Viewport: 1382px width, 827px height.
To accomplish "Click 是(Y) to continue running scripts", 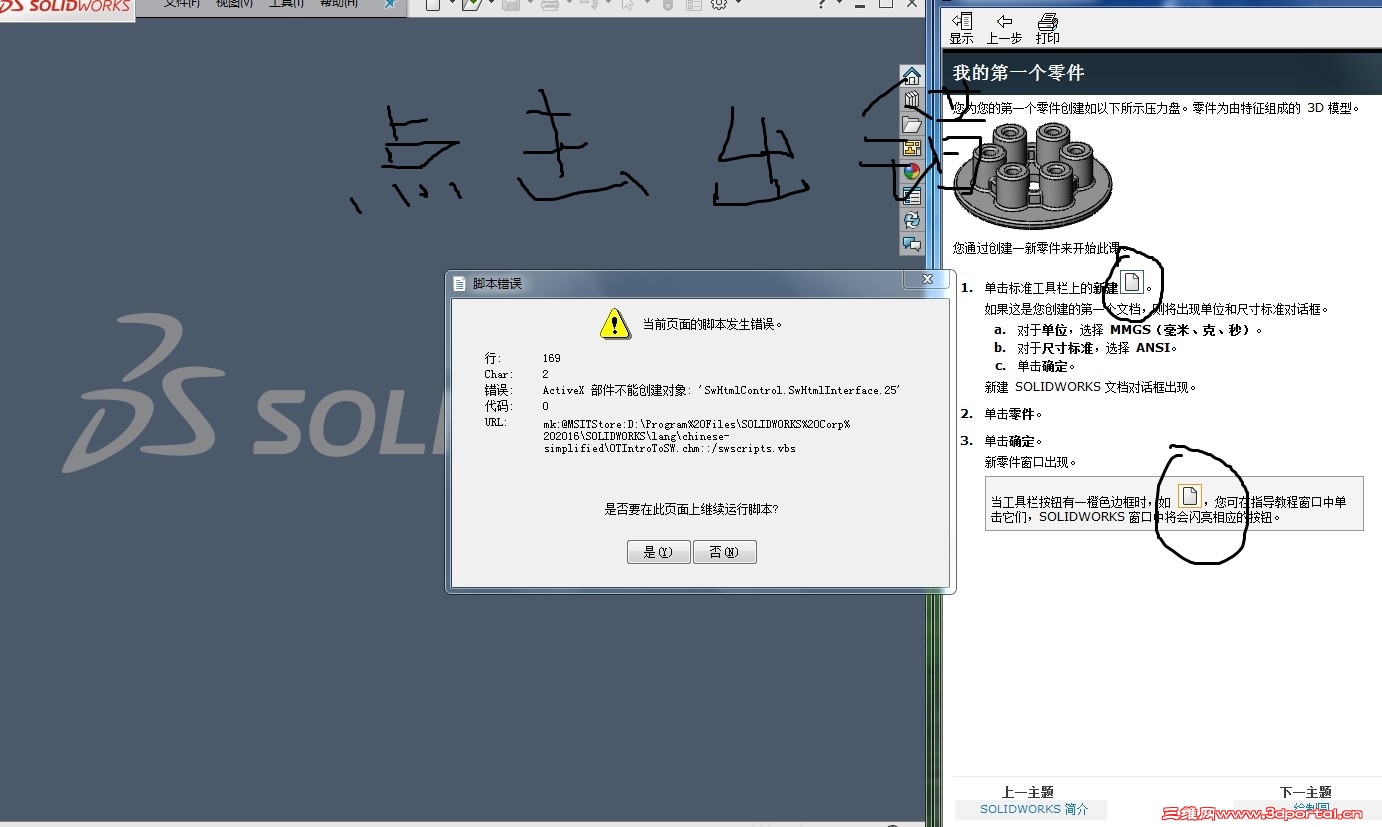I will 658,552.
